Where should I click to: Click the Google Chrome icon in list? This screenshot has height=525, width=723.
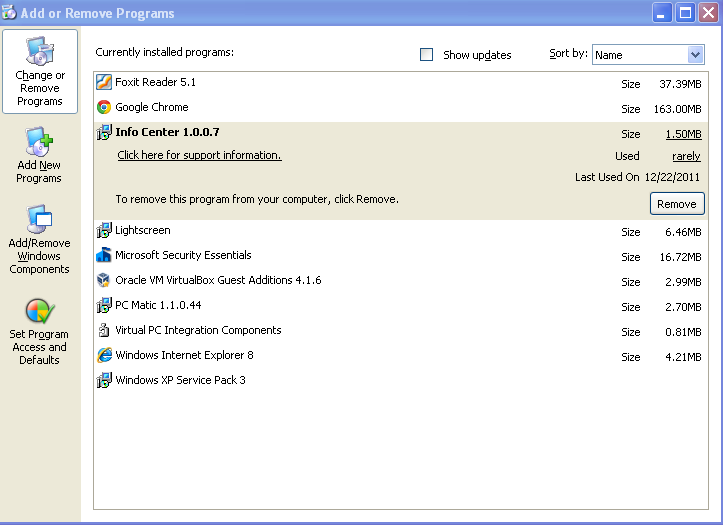pos(104,108)
